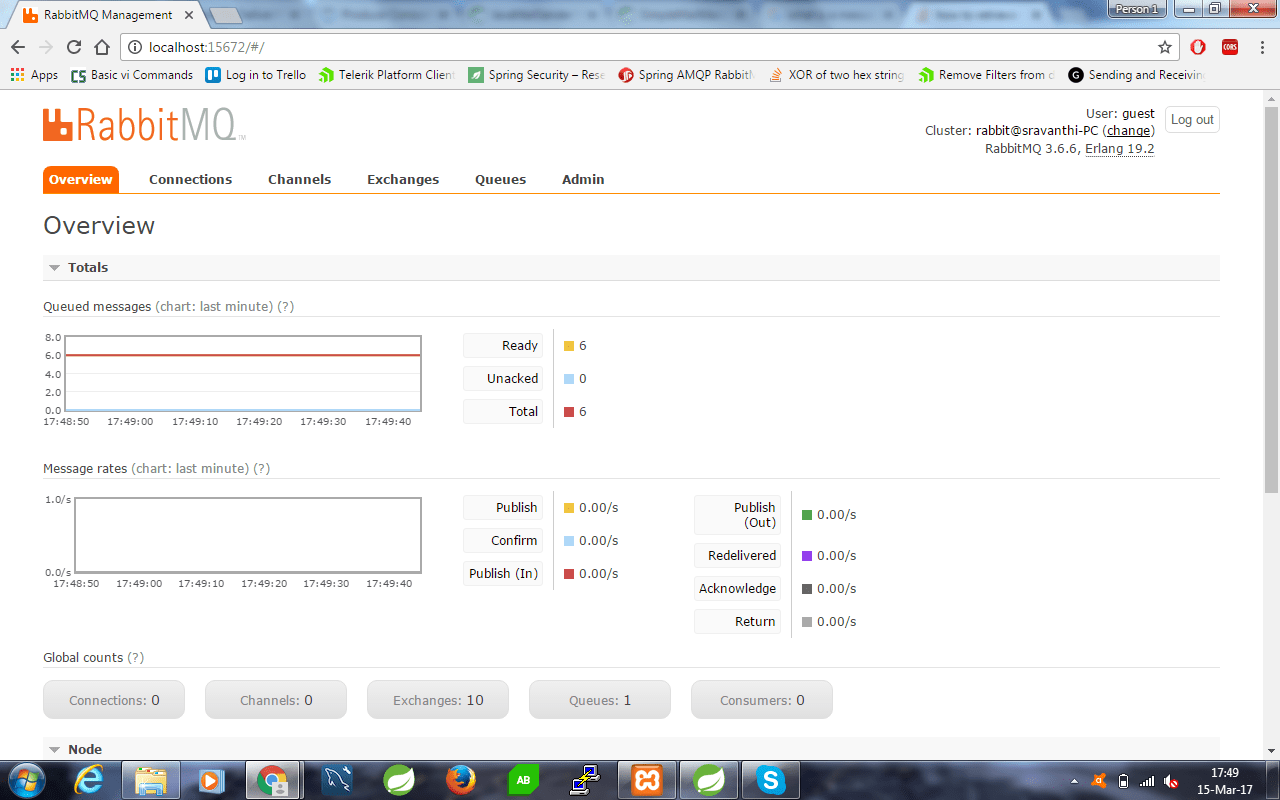
Task: Open the browser home page icon
Action: point(101,47)
